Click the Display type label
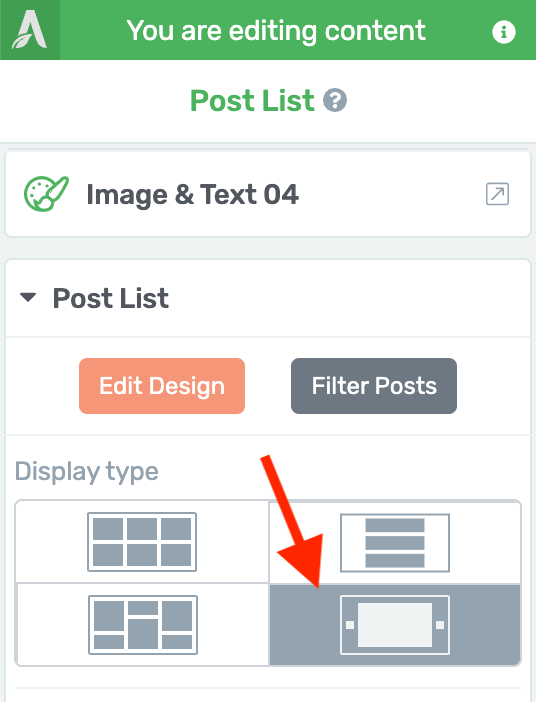The height and width of the screenshot is (702, 536). (87, 472)
